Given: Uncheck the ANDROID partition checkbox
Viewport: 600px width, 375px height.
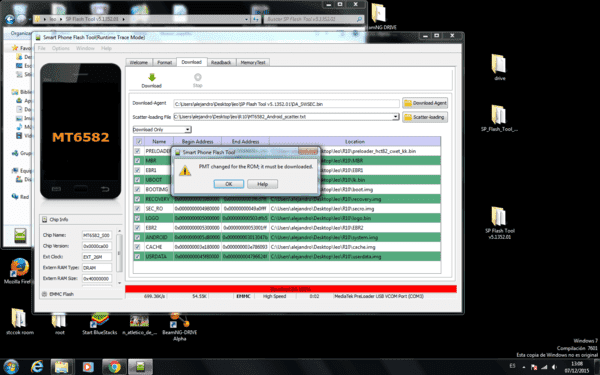Looking at the screenshot, I should coord(137,237).
